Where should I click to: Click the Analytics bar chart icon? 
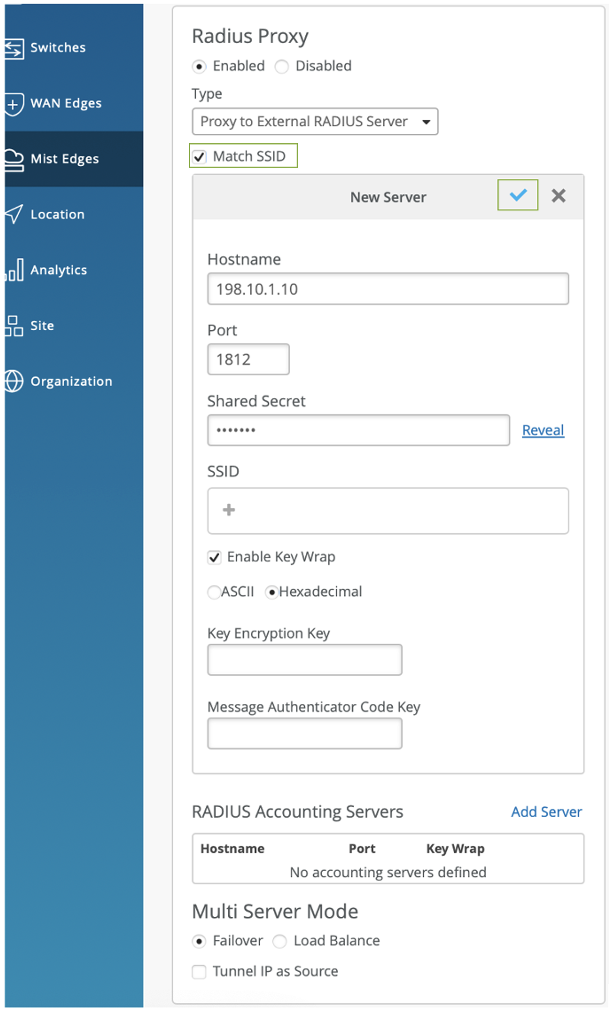pyautogui.click(x=13, y=270)
